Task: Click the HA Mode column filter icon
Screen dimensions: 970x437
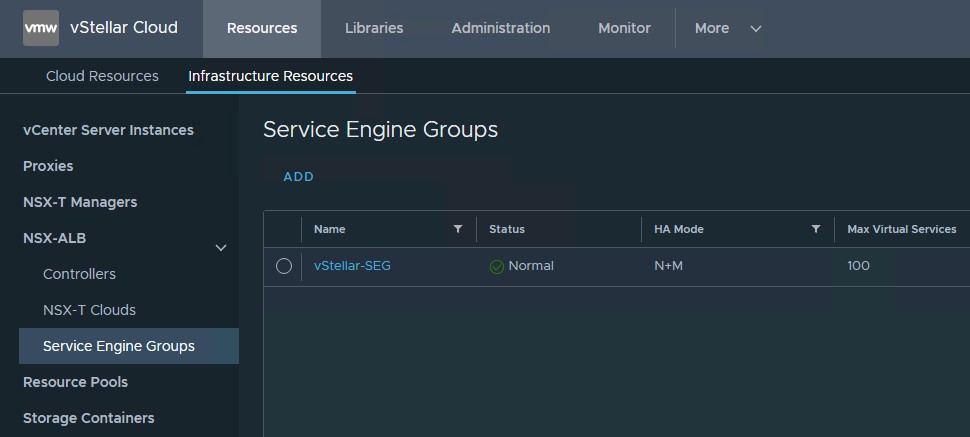Action: coord(816,229)
